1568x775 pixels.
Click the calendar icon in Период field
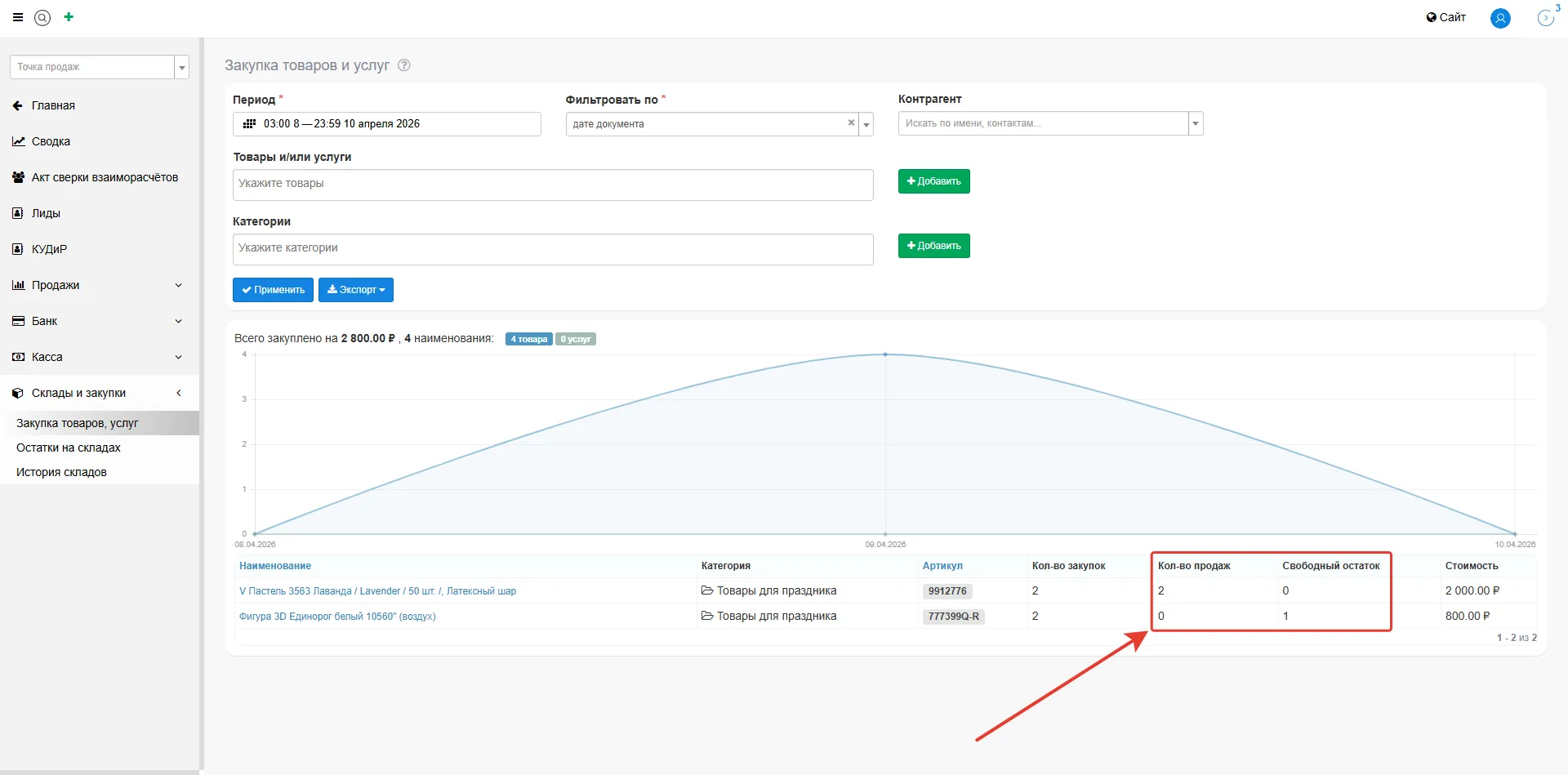[x=250, y=124]
